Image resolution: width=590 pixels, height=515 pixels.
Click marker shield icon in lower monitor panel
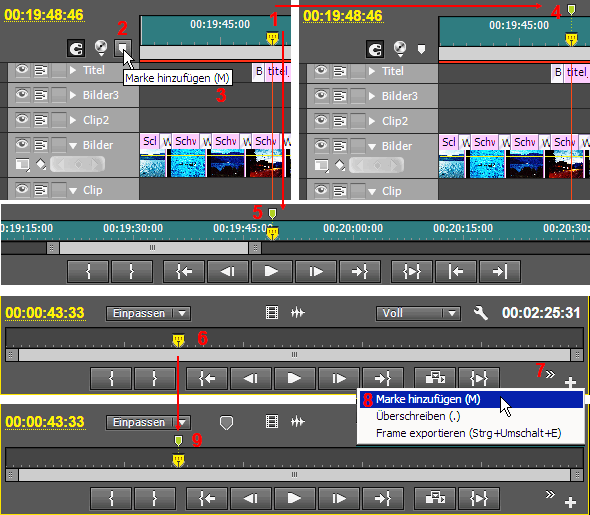(x=226, y=422)
